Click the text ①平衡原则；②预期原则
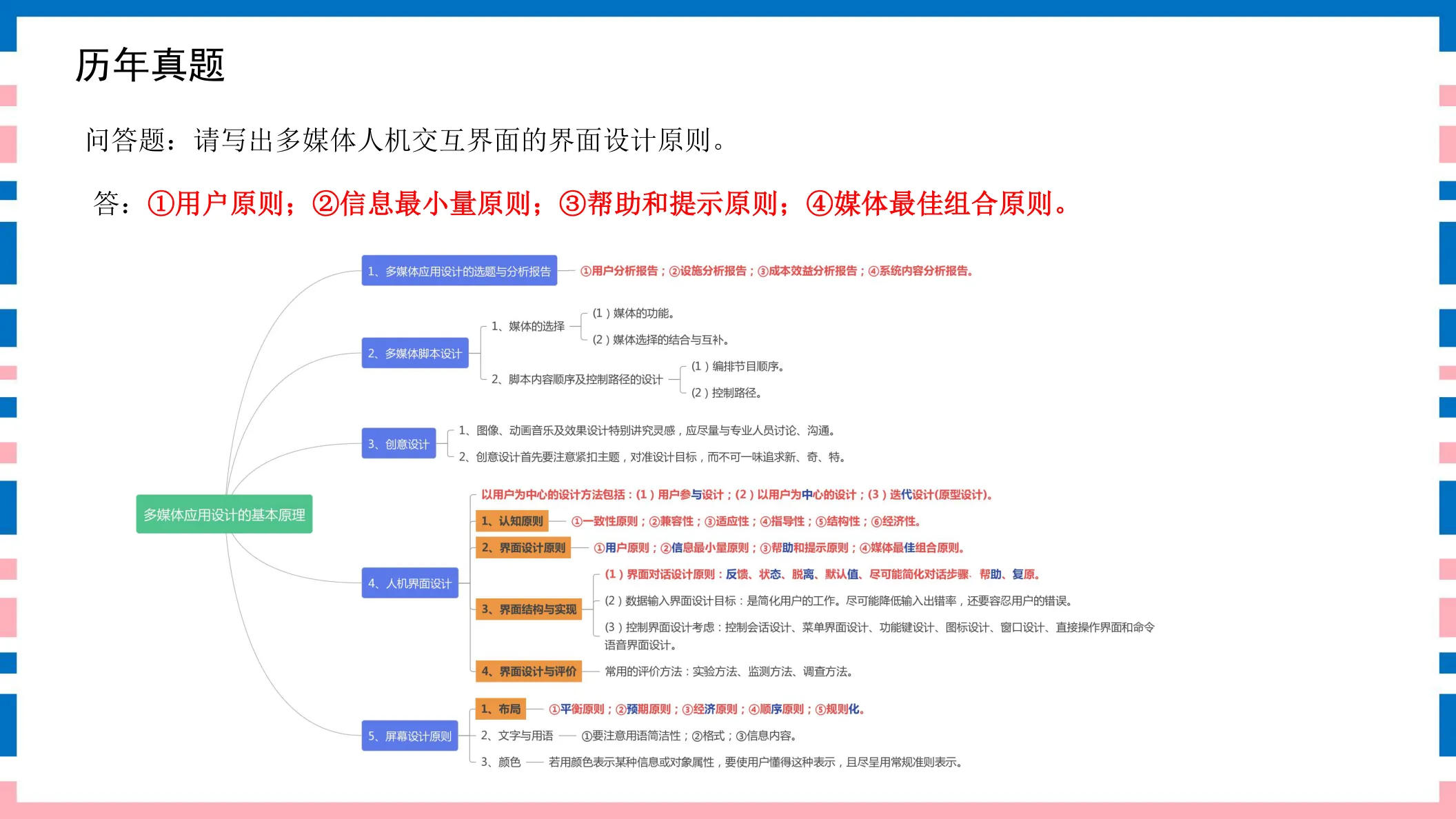Viewport: 1456px width, 819px height. (x=707, y=709)
